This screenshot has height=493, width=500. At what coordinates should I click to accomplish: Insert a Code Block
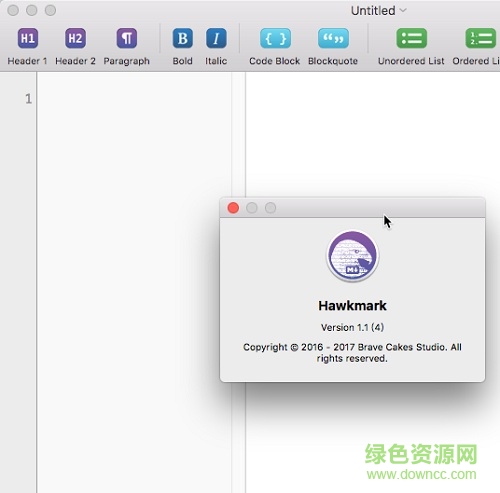pyautogui.click(x=275, y=38)
